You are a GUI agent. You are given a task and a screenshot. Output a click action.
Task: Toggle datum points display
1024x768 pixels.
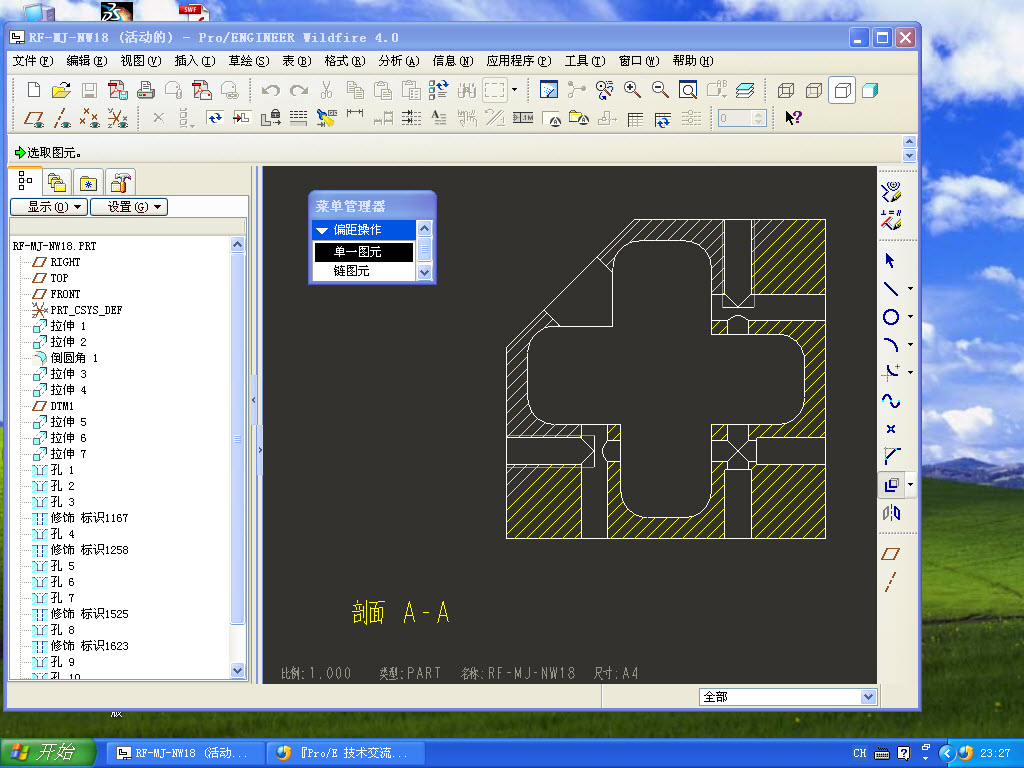(89, 118)
